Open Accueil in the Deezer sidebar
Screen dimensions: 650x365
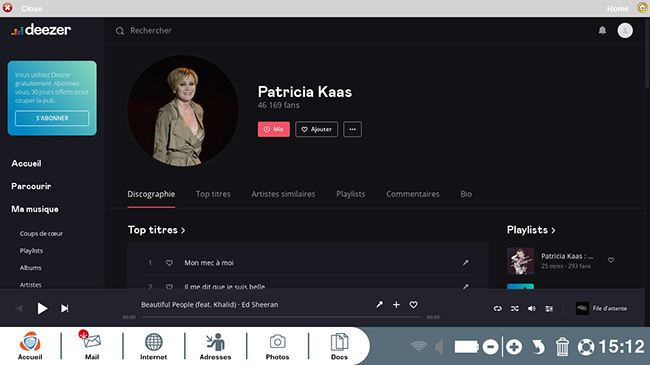point(26,163)
